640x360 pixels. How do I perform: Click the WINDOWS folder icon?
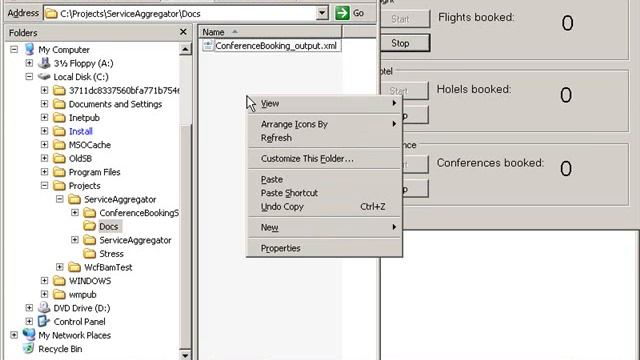coord(59,280)
